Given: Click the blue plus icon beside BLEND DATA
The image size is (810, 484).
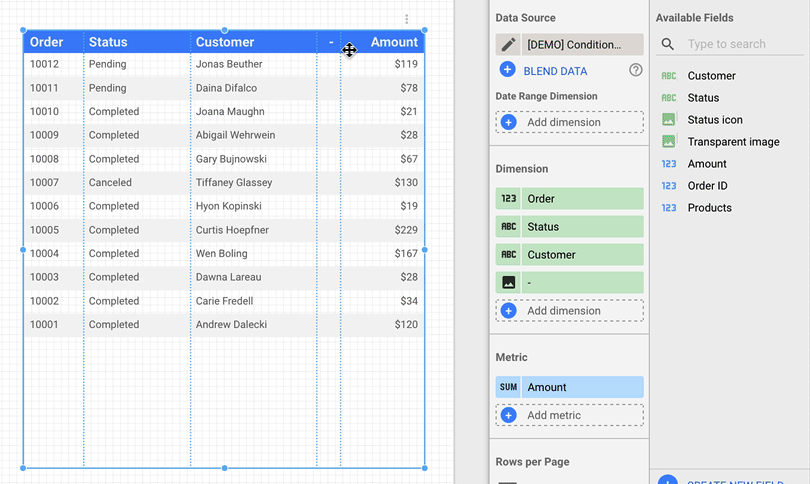Looking at the screenshot, I should coord(507,69).
